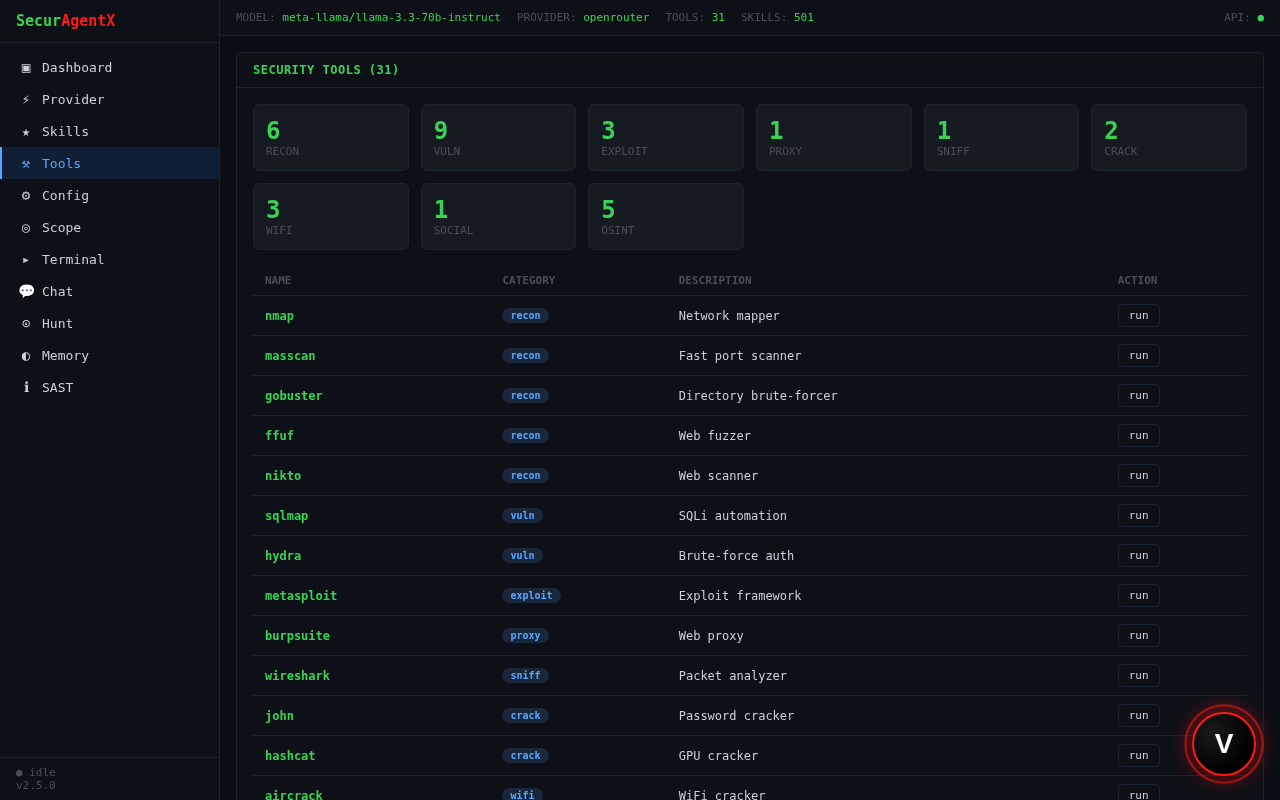Click the ffuf tool name
Image resolution: width=1280 pixels, height=800 pixels.
coord(279,436)
